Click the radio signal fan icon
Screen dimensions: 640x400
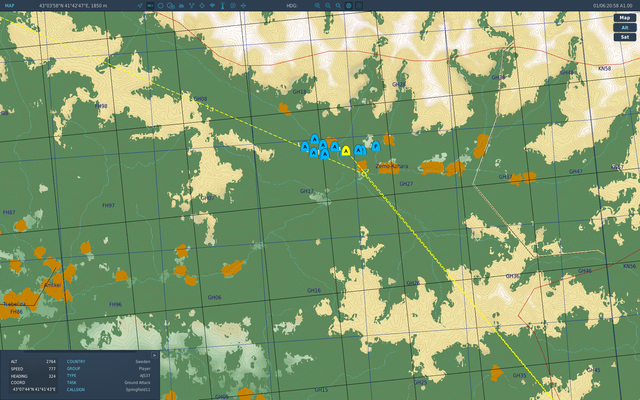(212, 6)
